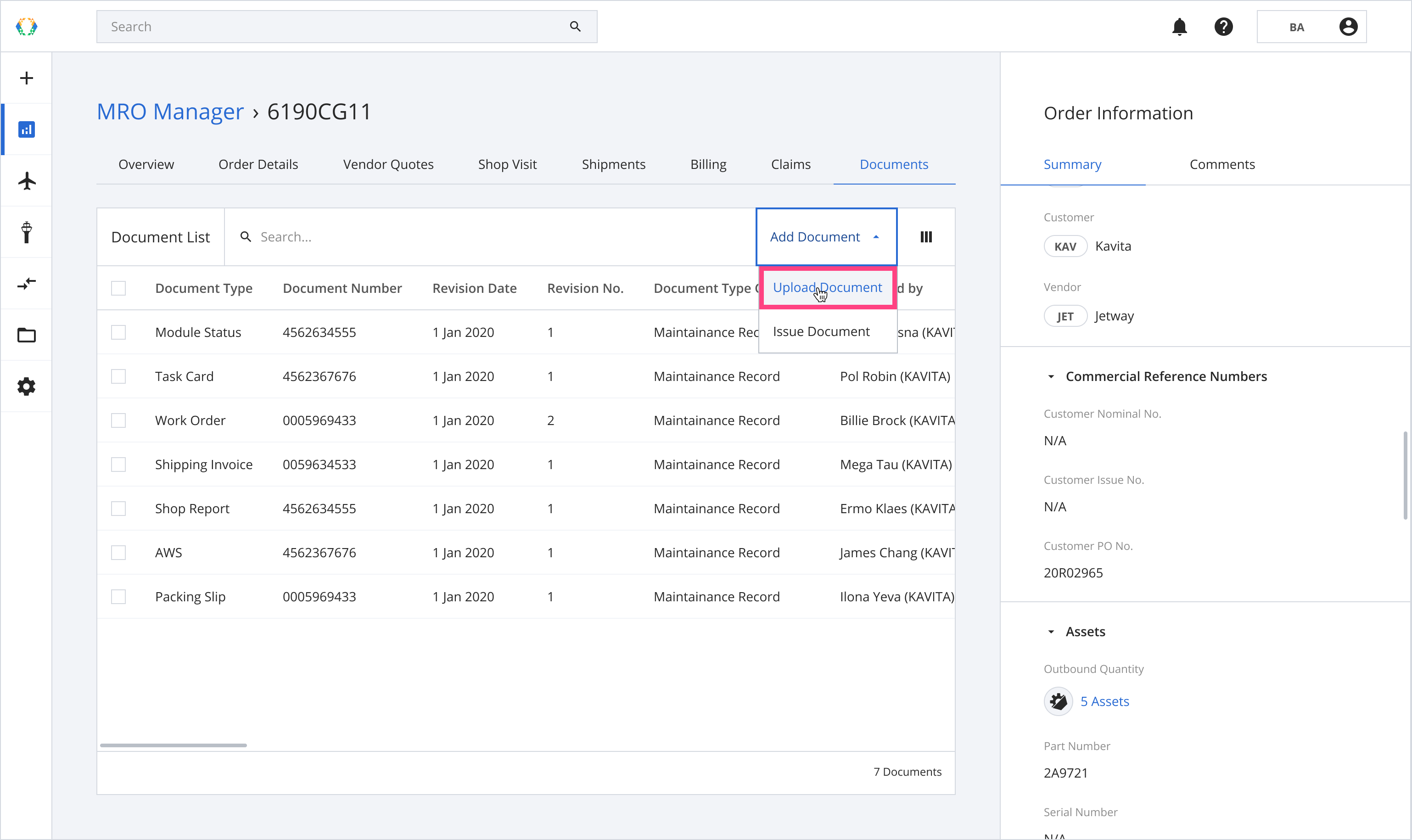The height and width of the screenshot is (840, 1412).
Task: Open the Add Document dropdown
Action: [826, 236]
